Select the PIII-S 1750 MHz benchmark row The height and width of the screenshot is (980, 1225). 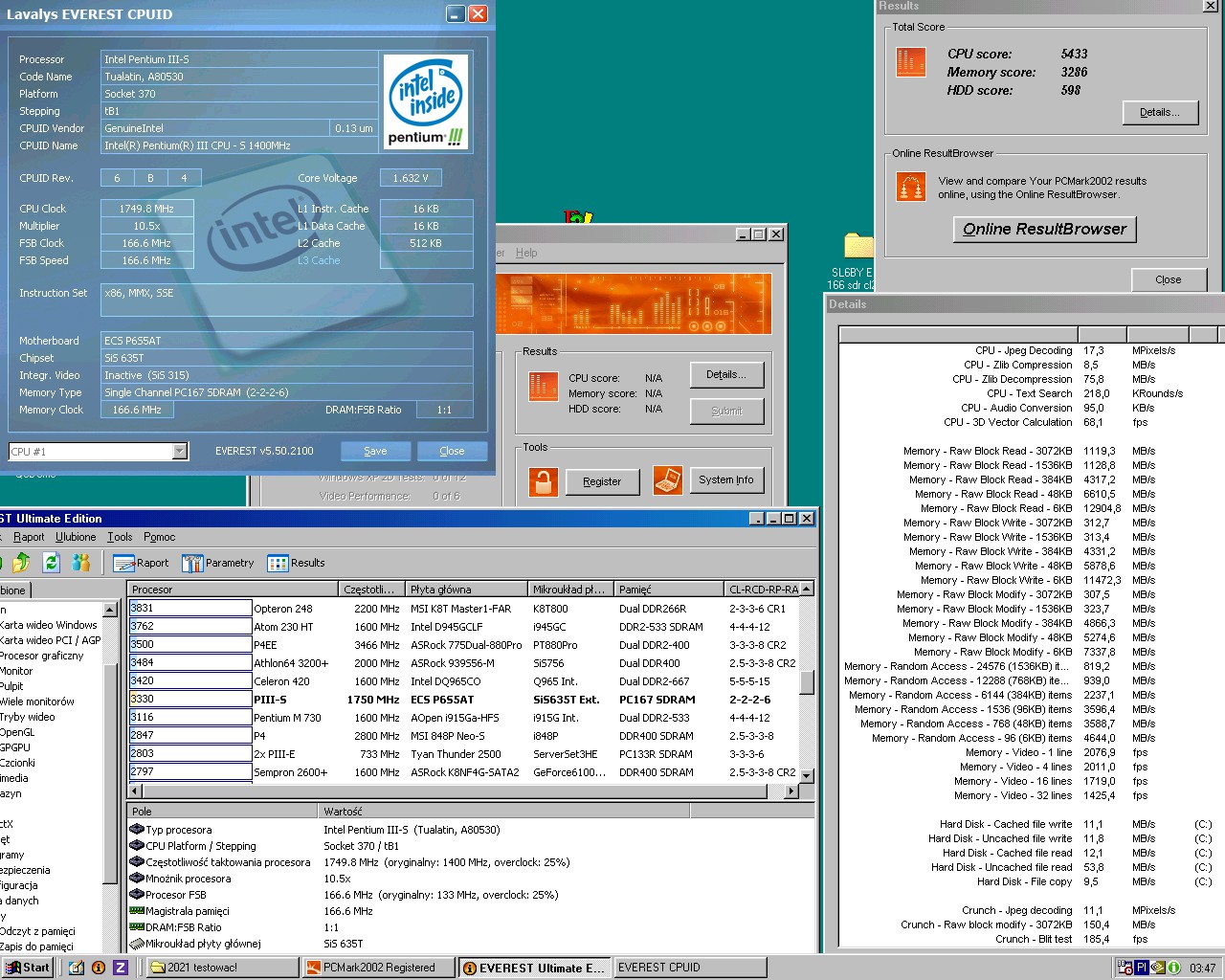point(463,700)
